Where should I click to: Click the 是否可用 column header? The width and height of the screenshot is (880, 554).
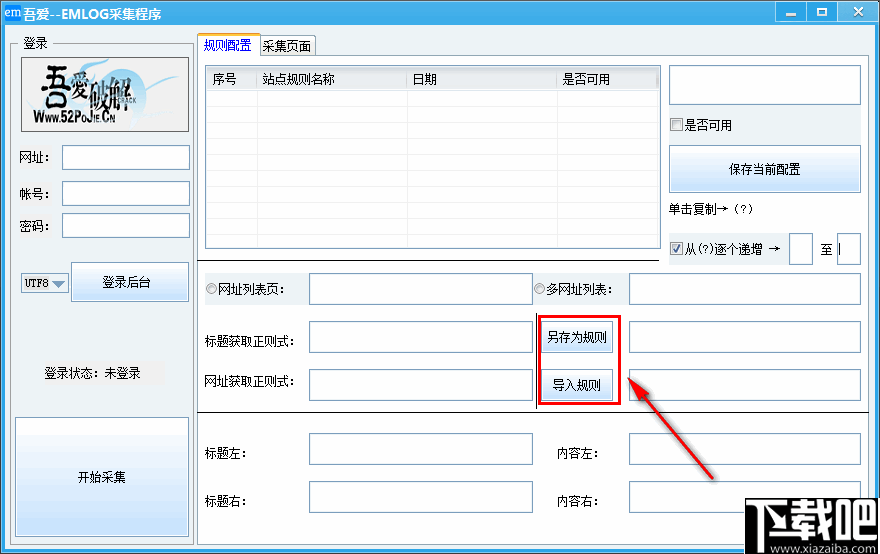[607, 79]
